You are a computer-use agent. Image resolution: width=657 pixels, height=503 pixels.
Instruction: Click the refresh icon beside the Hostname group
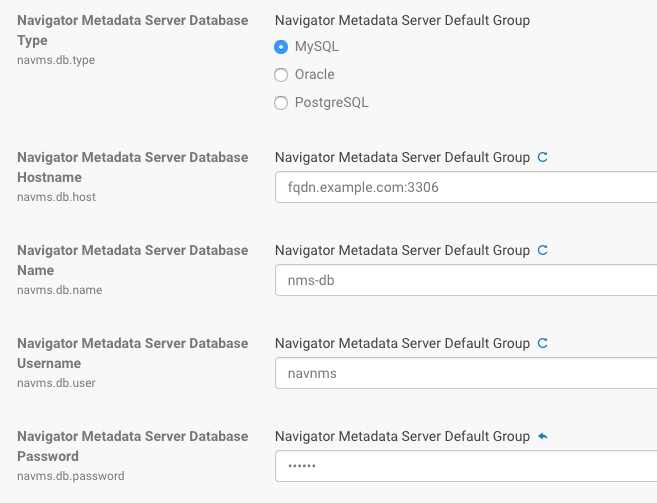543,157
